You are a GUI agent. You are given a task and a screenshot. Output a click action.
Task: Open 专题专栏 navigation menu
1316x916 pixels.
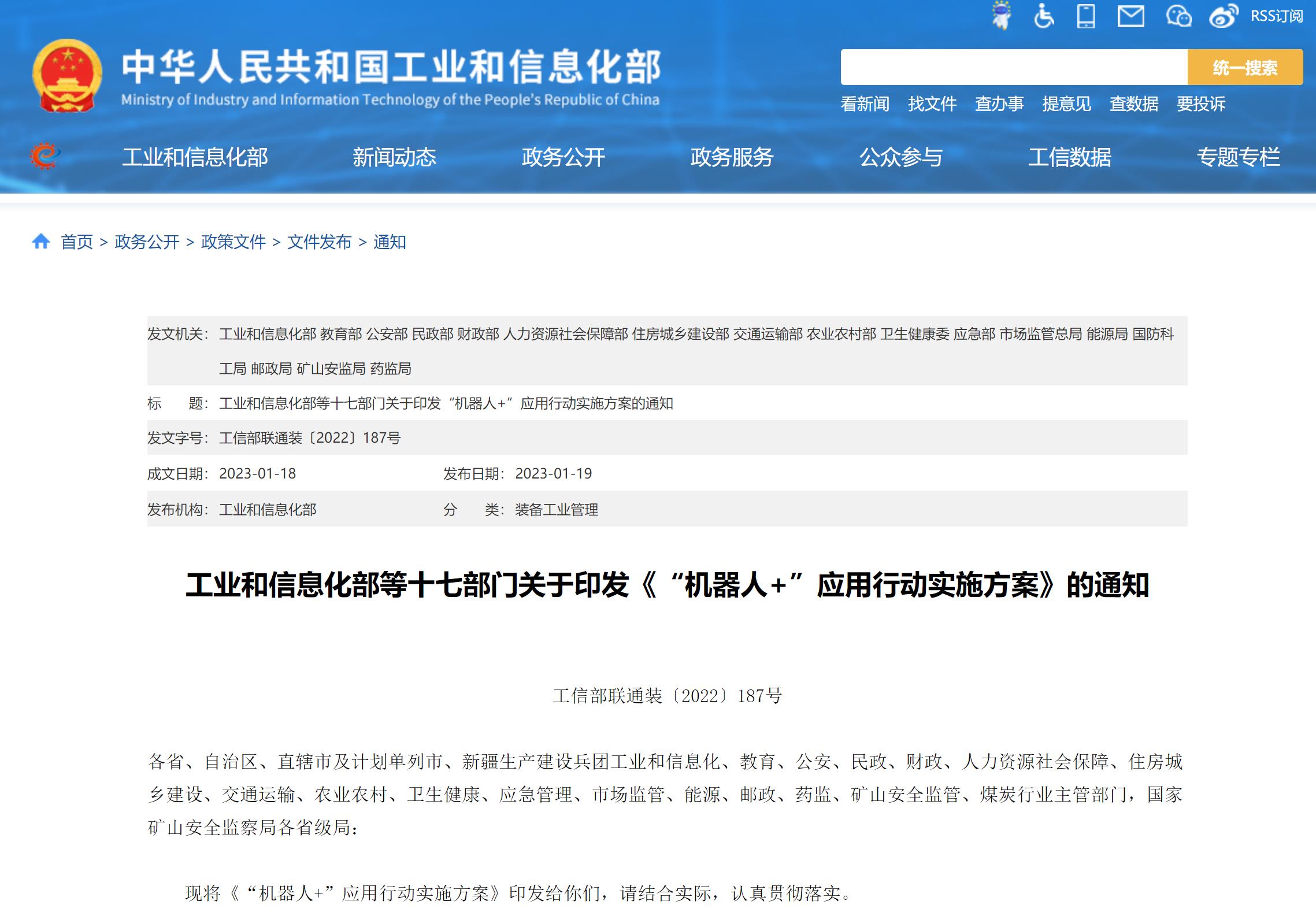[x=1238, y=157]
